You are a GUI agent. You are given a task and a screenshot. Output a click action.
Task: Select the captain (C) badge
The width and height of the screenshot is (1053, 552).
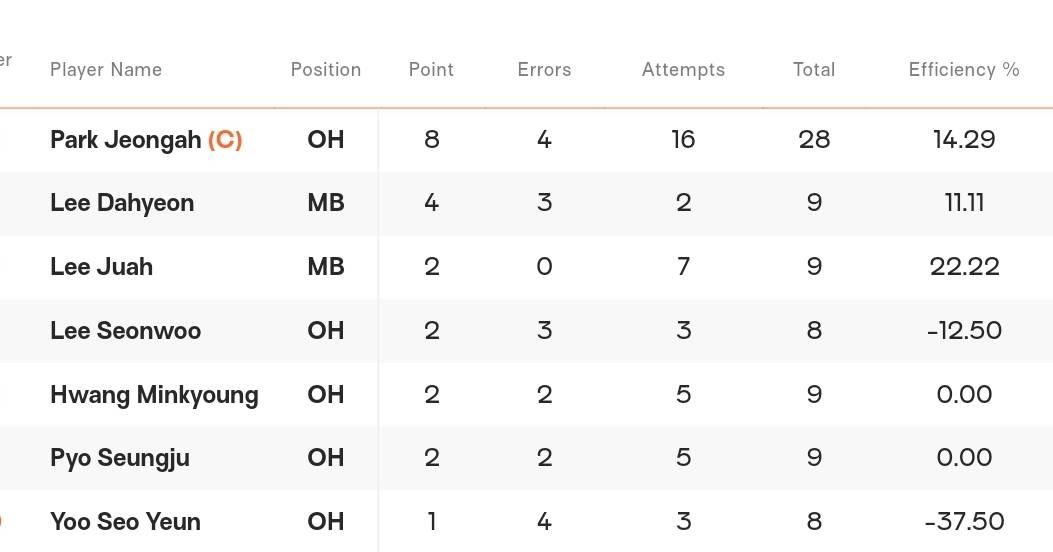coord(225,140)
